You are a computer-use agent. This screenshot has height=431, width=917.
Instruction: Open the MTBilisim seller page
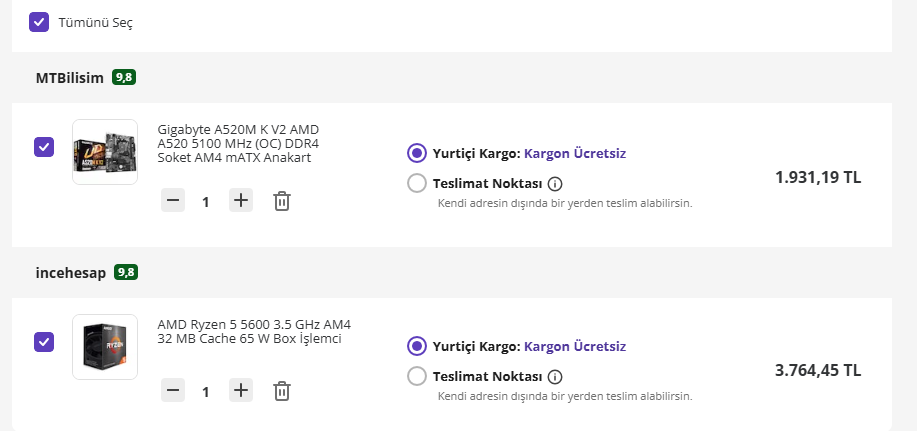[x=70, y=78]
